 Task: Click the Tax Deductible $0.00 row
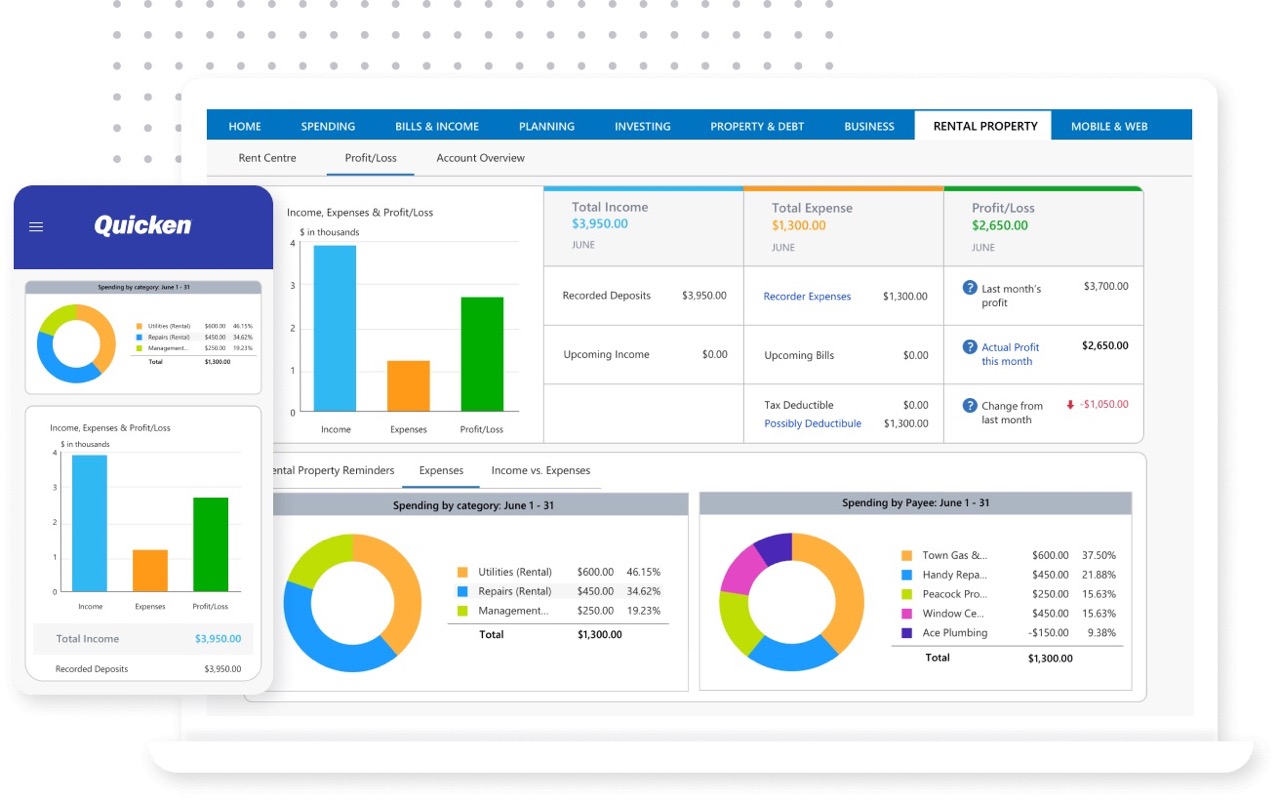point(846,405)
